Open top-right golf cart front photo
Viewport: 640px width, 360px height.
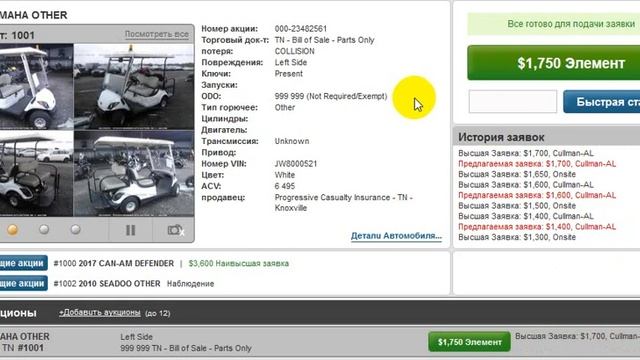[134, 87]
